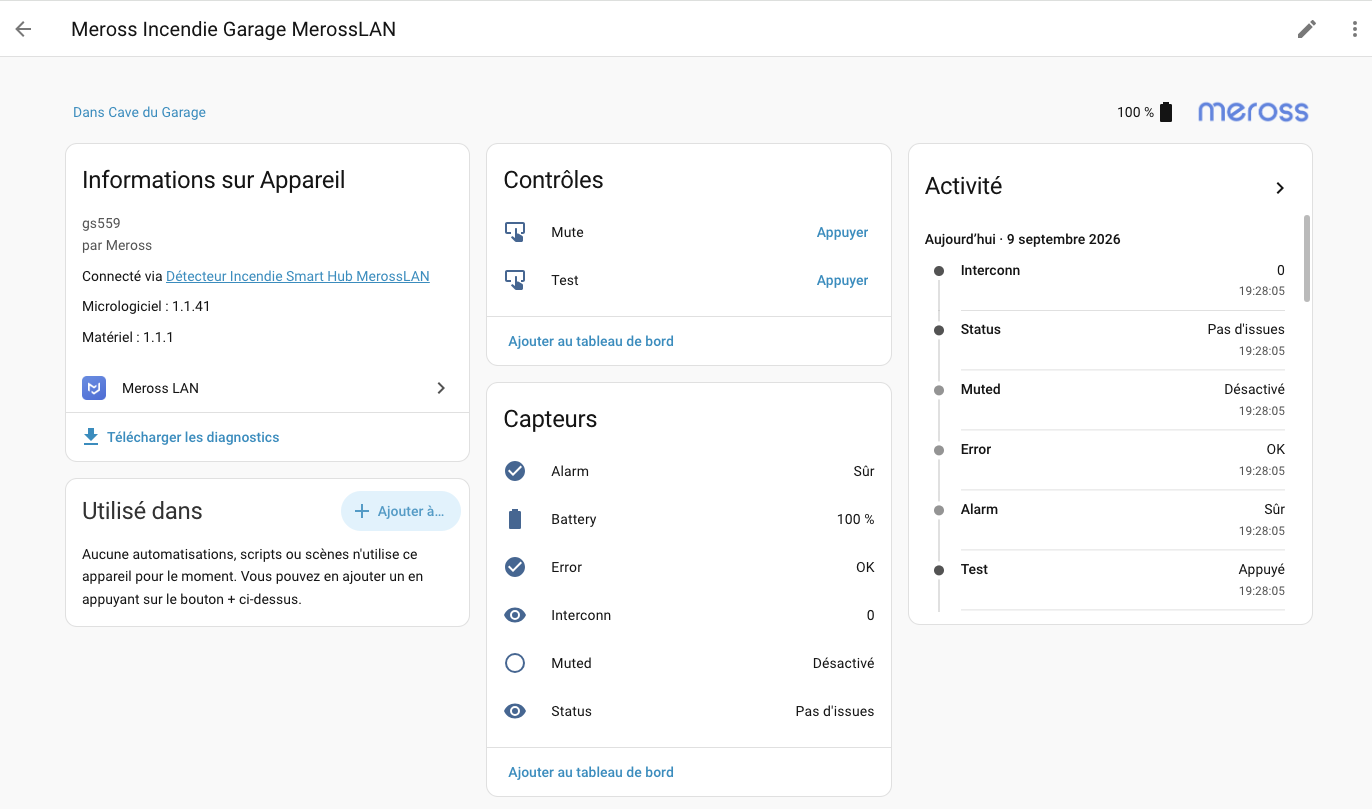Click the par Meross manufacturer text
The image size is (1372, 809).
pos(117,245)
